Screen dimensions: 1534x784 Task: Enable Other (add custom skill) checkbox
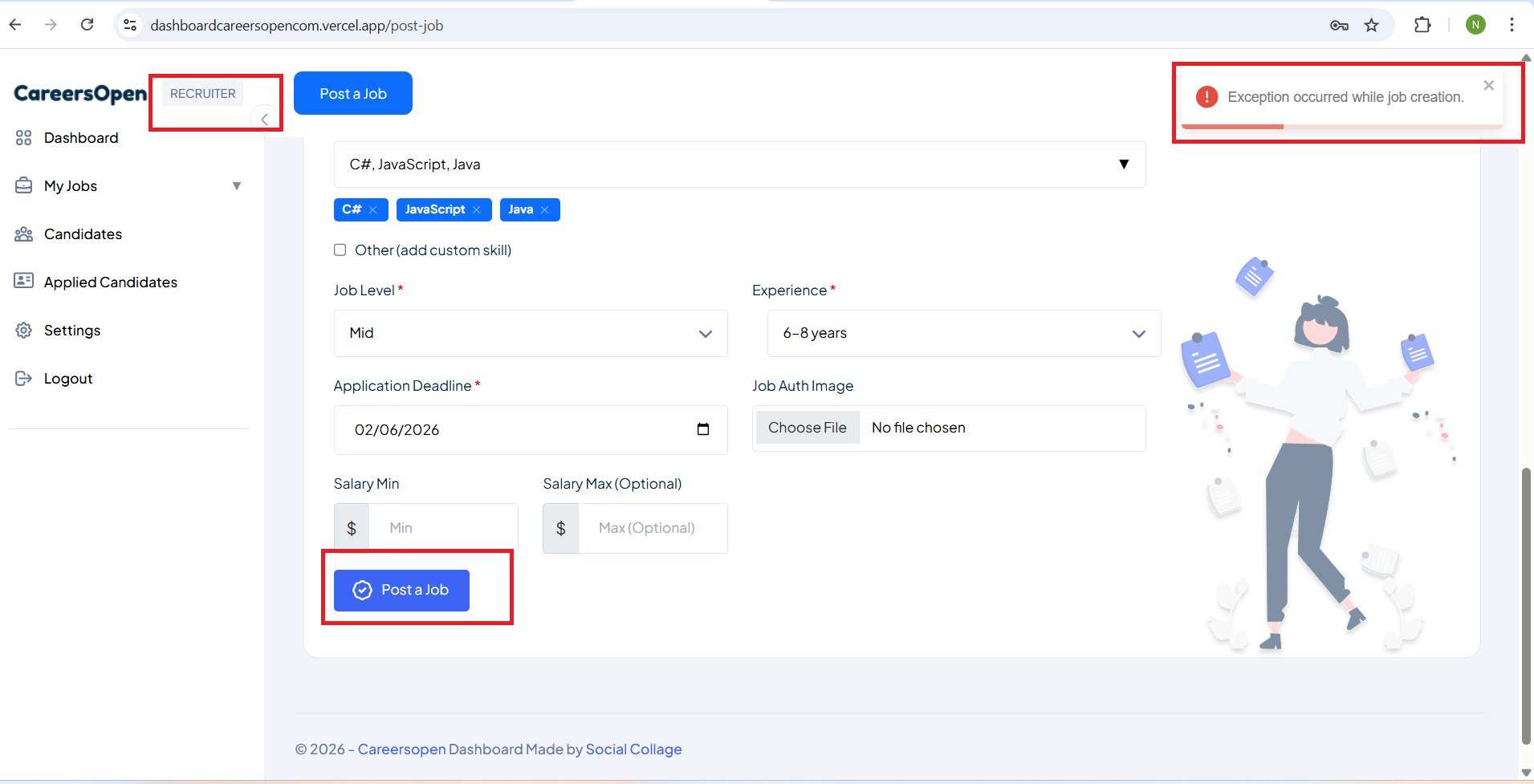[x=340, y=250]
